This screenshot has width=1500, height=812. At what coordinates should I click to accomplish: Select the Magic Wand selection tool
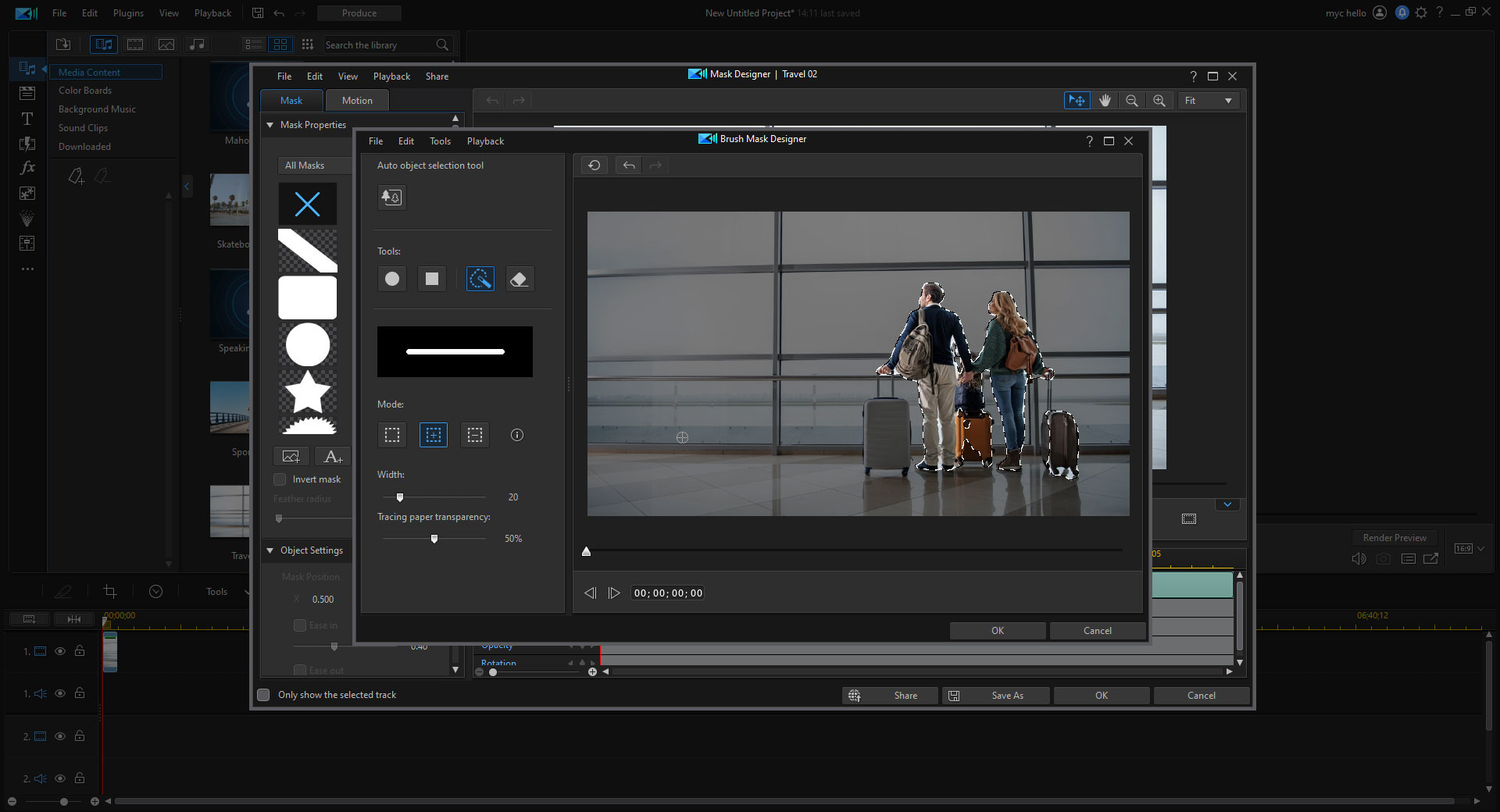point(480,279)
